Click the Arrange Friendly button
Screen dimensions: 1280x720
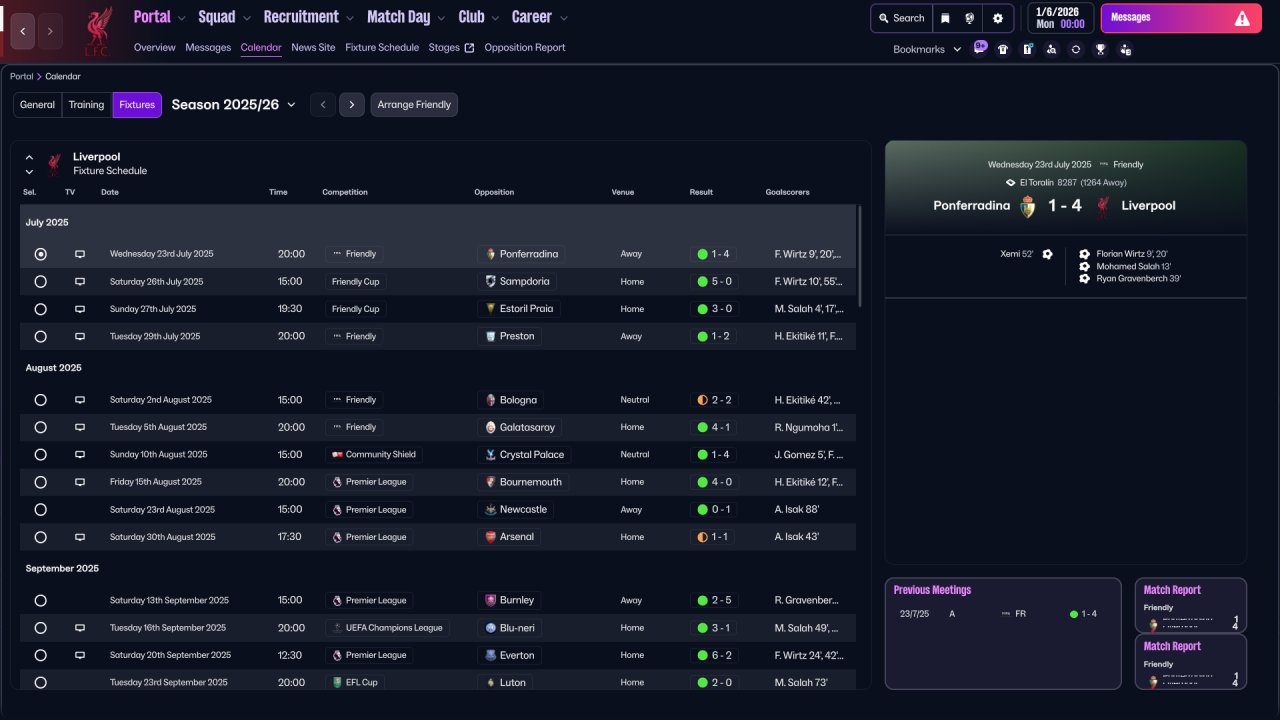click(x=414, y=105)
